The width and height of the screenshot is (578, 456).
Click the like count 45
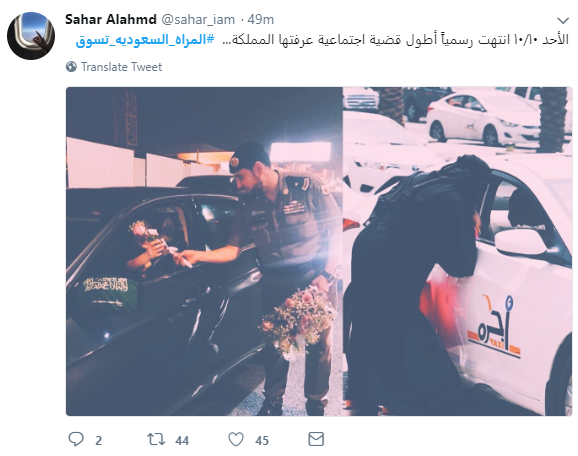(262, 441)
